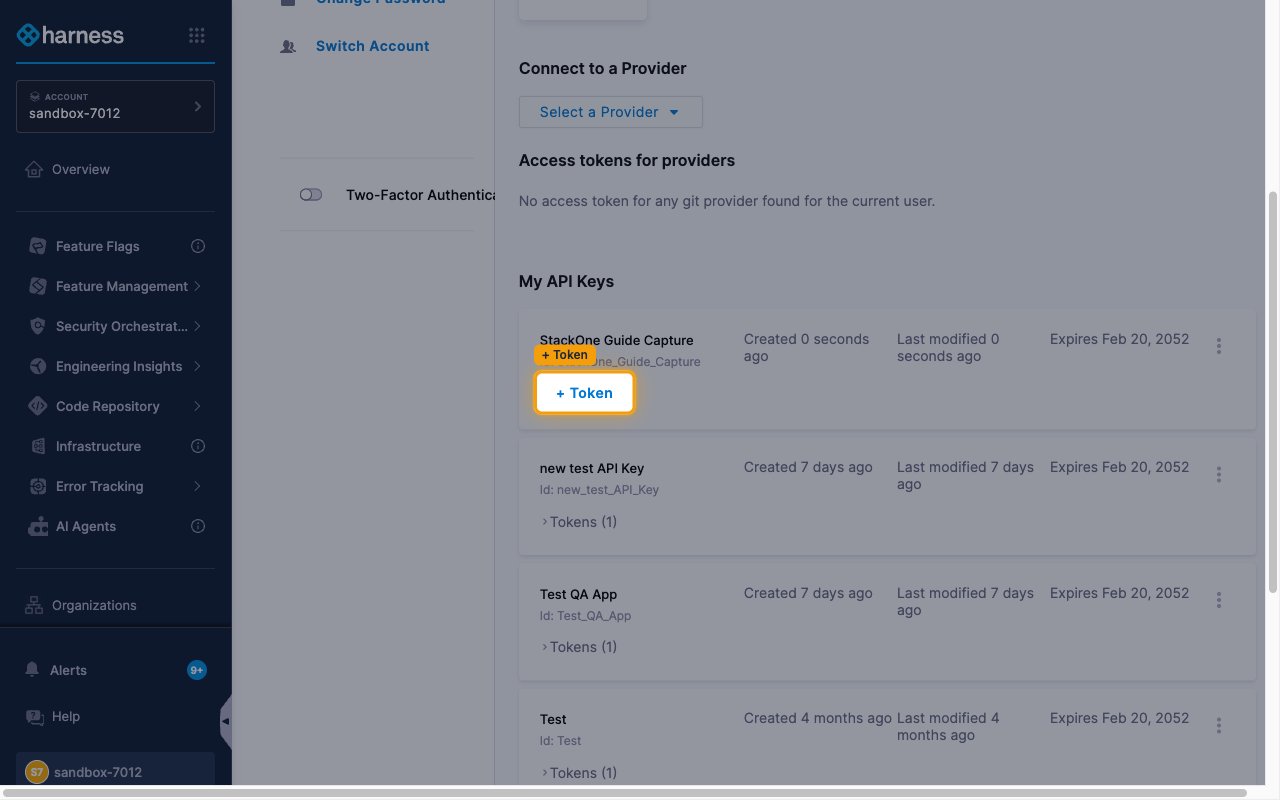This screenshot has height=800, width=1280.
Task: Click the AI Agents robot icon
Action: point(38,526)
